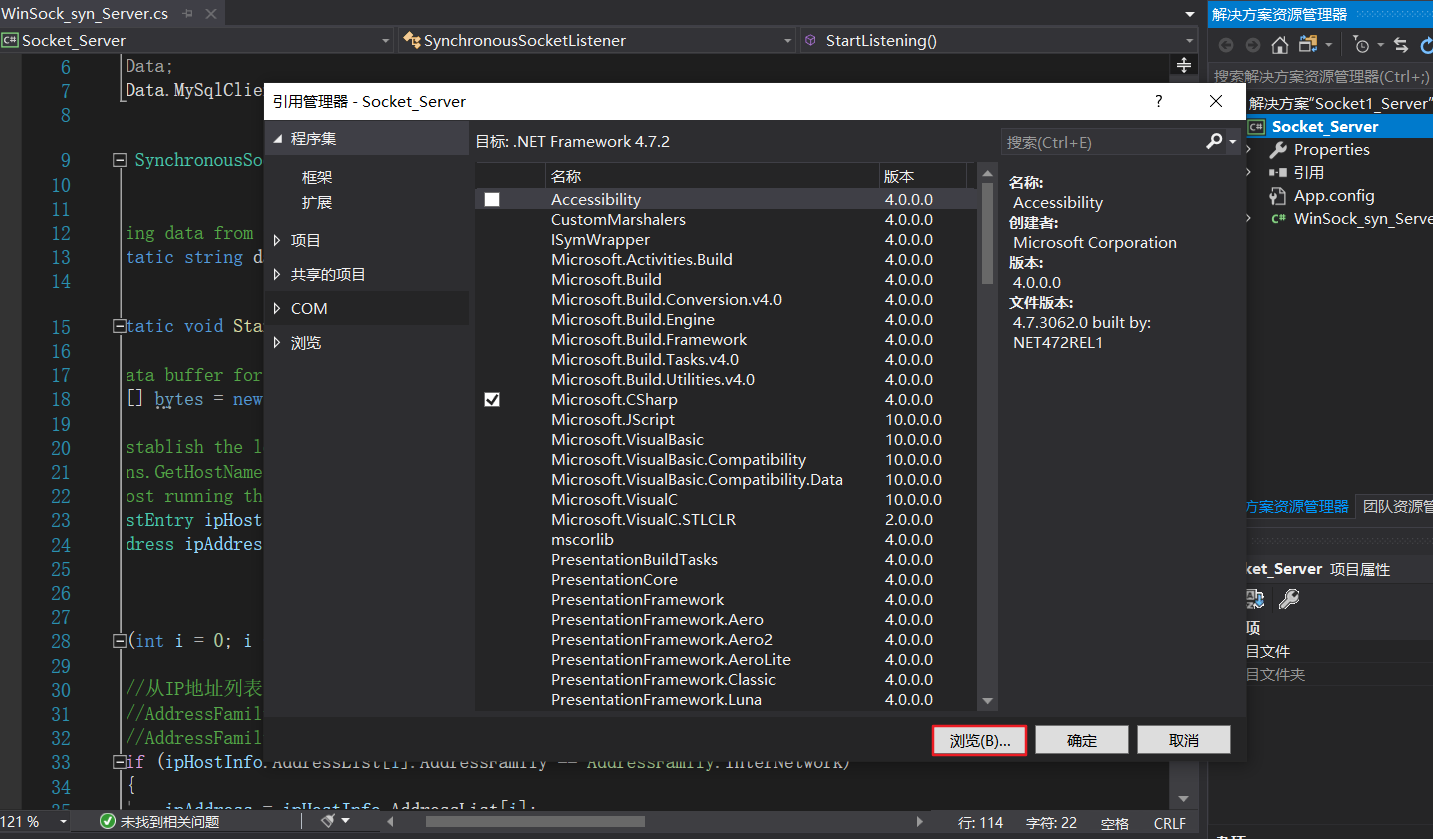Sort list by the 名称 column header
1433x839 pixels.
click(x=712, y=176)
